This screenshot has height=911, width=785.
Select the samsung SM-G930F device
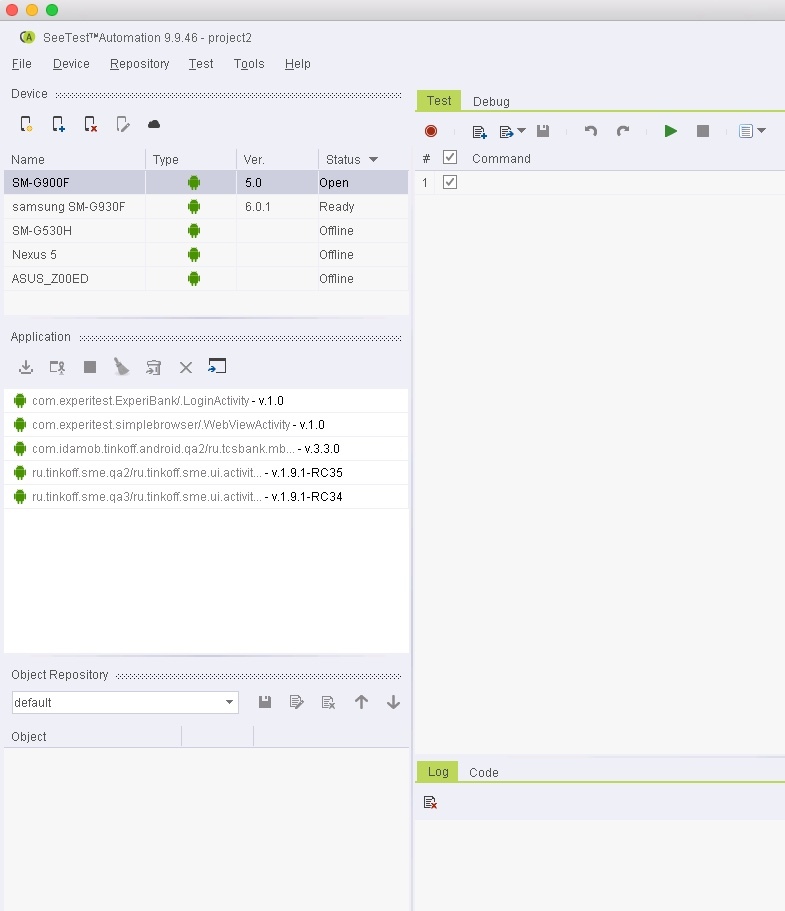pyautogui.click(x=206, y=207)
